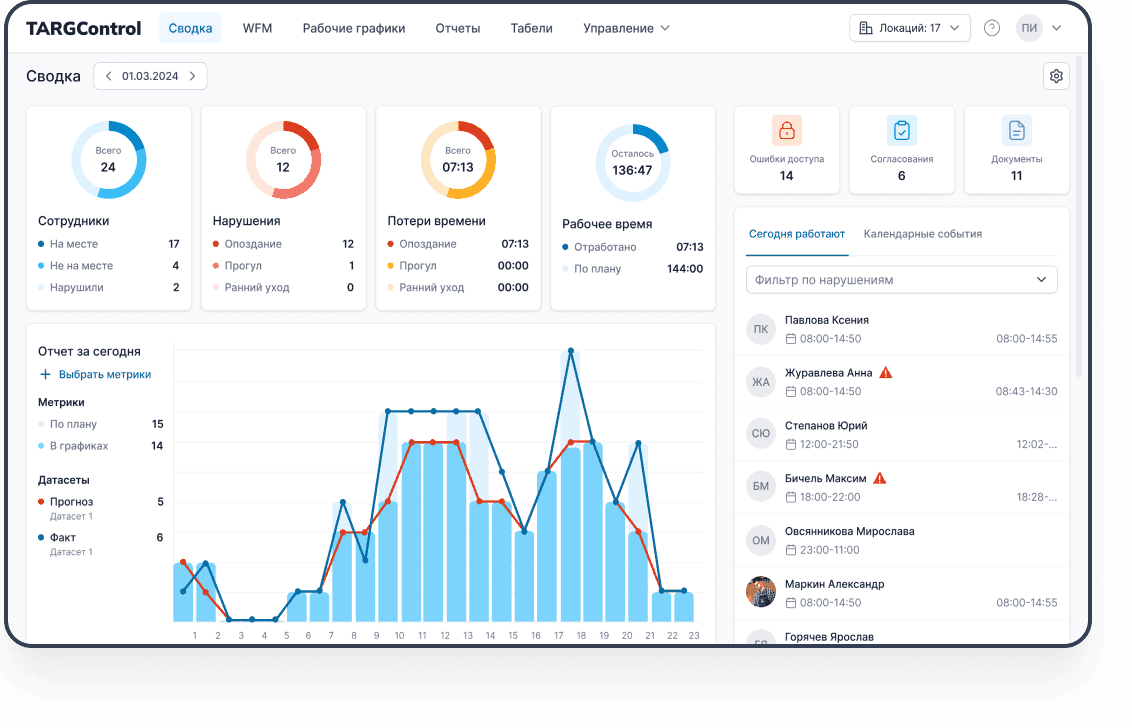Click calendar icon under Овсянникова Мирослава

tap(791, 550)
